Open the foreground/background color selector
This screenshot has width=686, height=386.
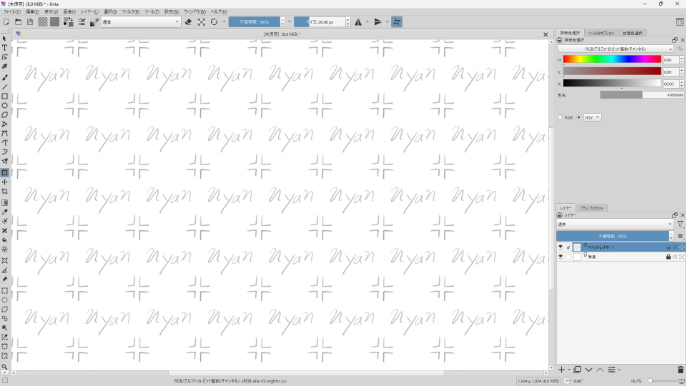68,22
